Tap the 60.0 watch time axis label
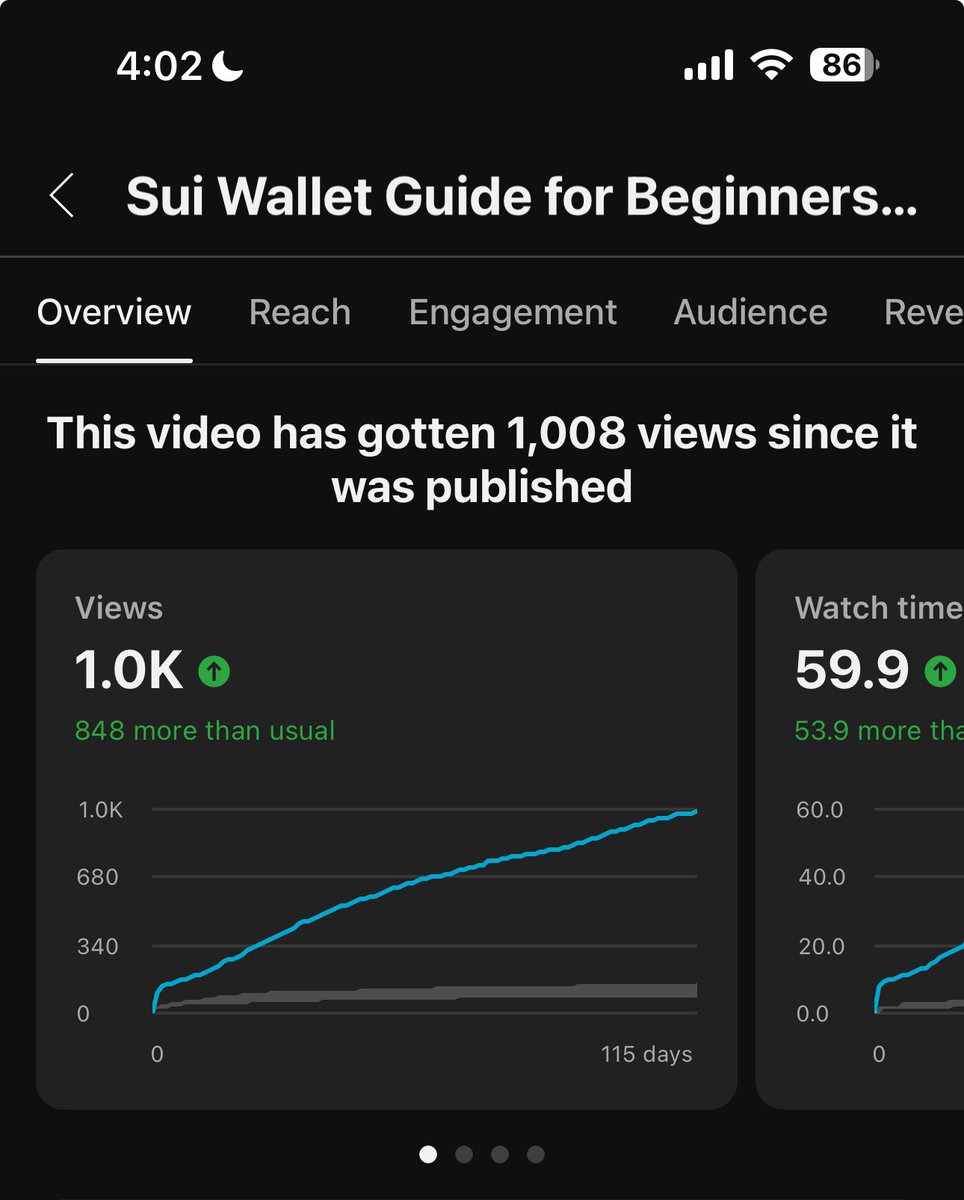Image resolution: width=964 pixels, height=1200 pixels. click(821, 809)
